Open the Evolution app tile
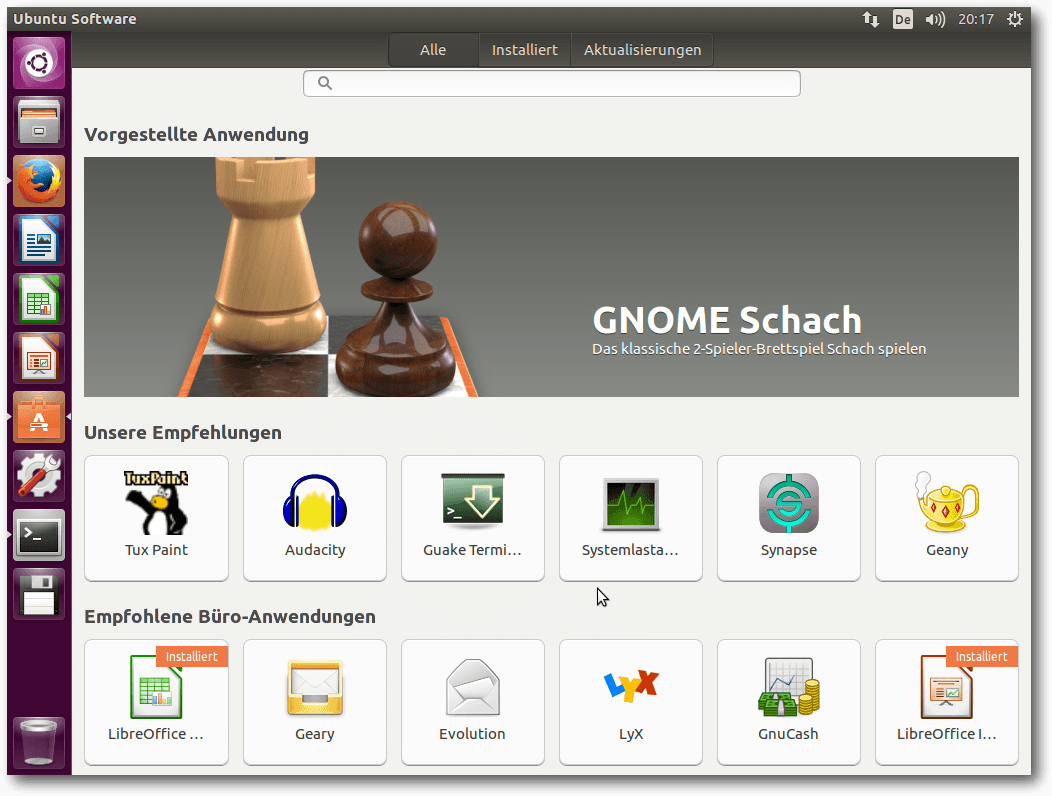 [x=473, y=702]
